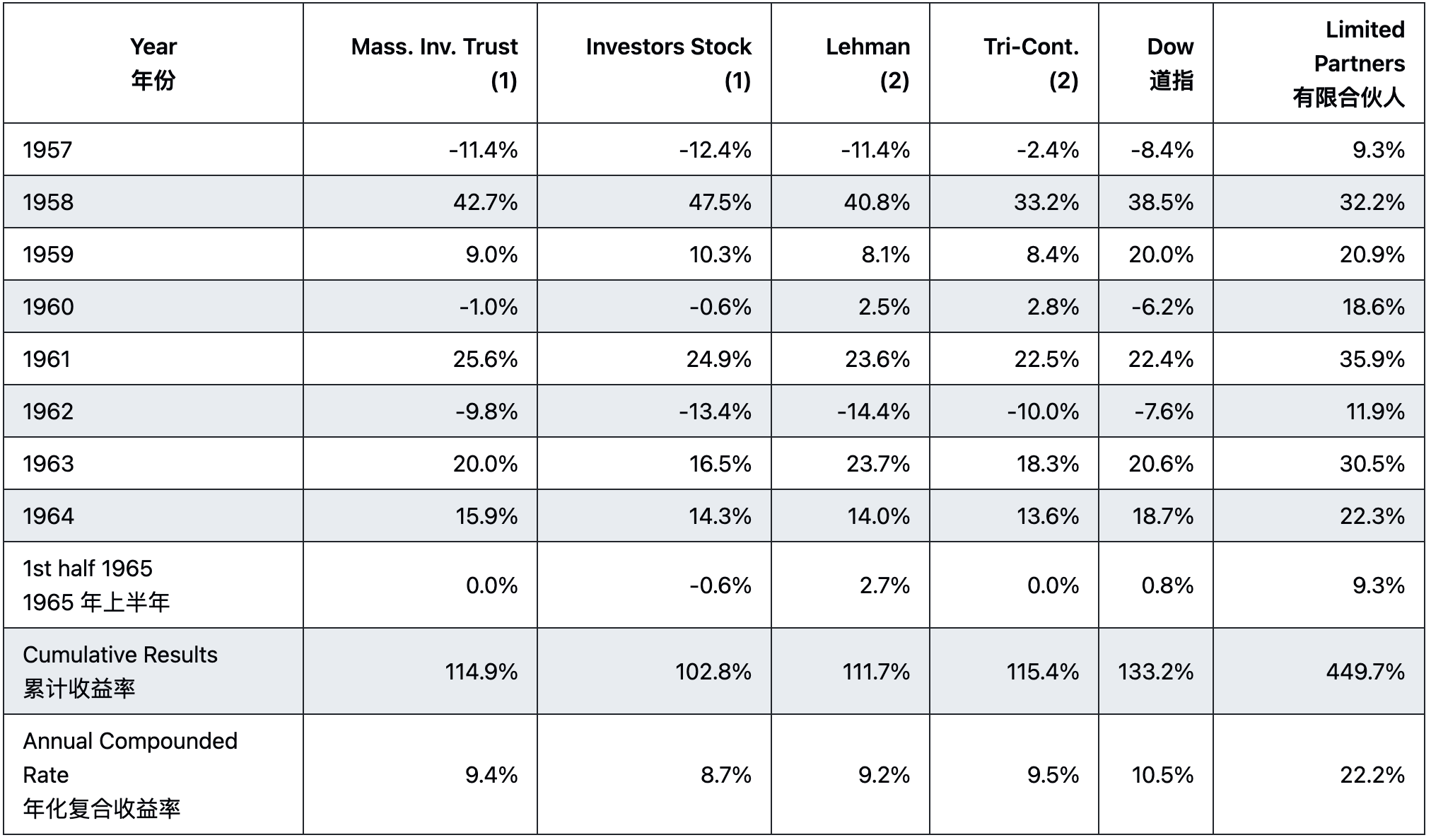Select the annual compounded Dow value 10.5%

click(1162, 775)
